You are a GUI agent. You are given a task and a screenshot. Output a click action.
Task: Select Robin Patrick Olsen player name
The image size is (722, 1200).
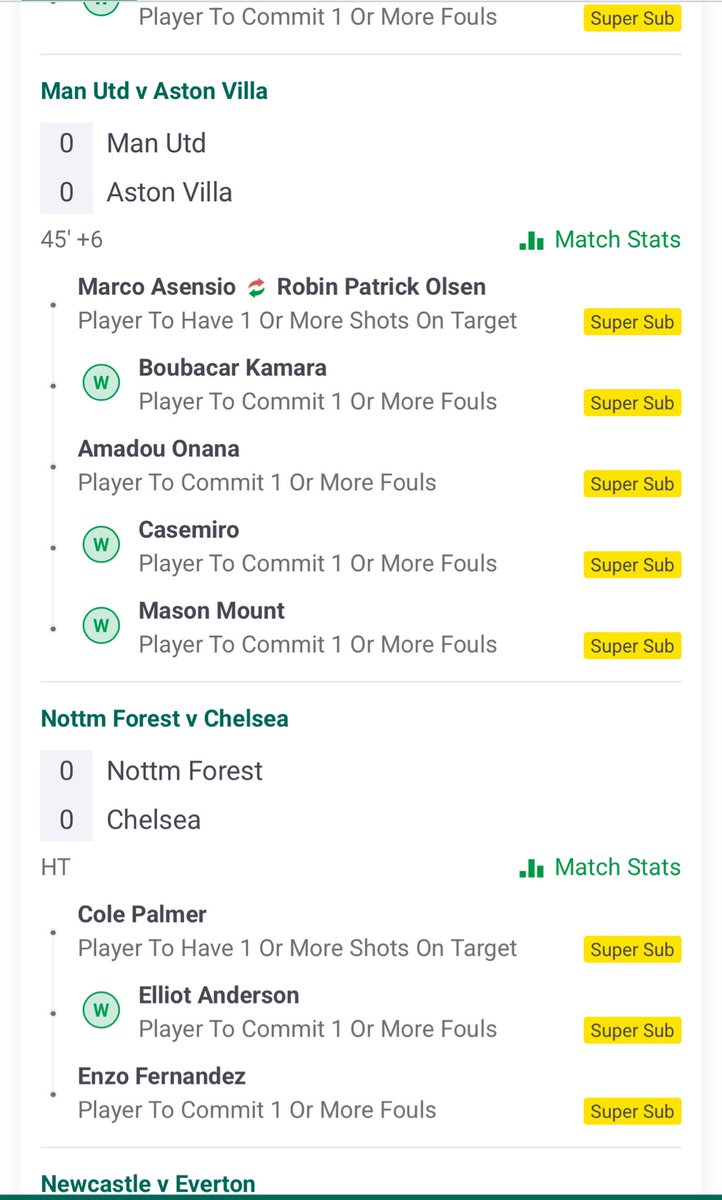pos(381,287)
